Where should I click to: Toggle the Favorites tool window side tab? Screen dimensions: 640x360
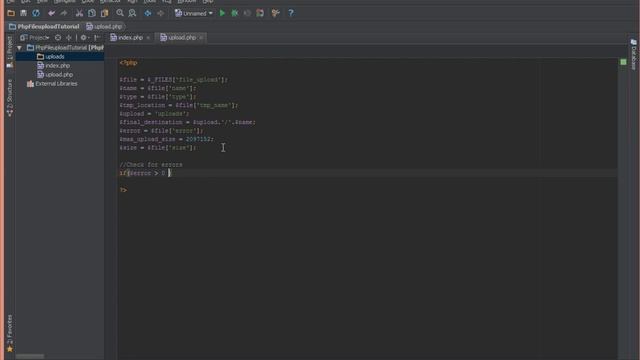[x=10, y=333]
